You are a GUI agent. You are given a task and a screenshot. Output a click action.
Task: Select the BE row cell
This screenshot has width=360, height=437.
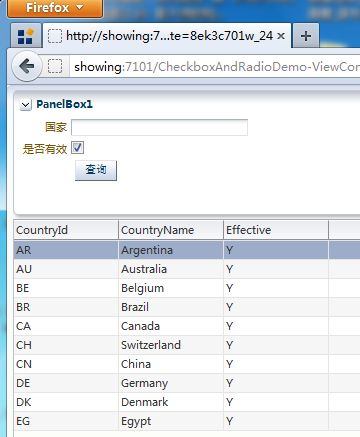click(66, 288)
